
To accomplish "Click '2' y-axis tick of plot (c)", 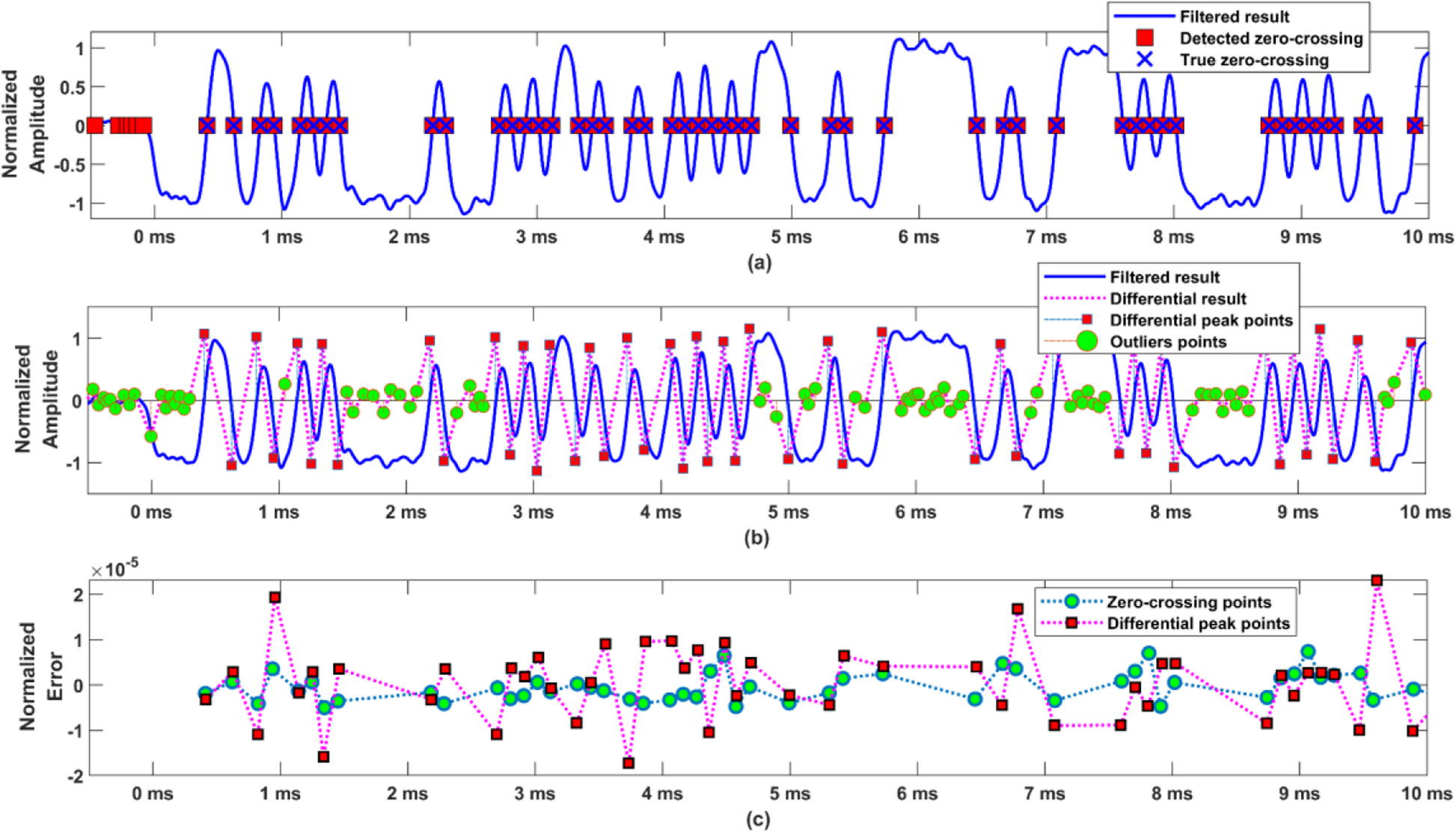I will click(x=78, y=595).
